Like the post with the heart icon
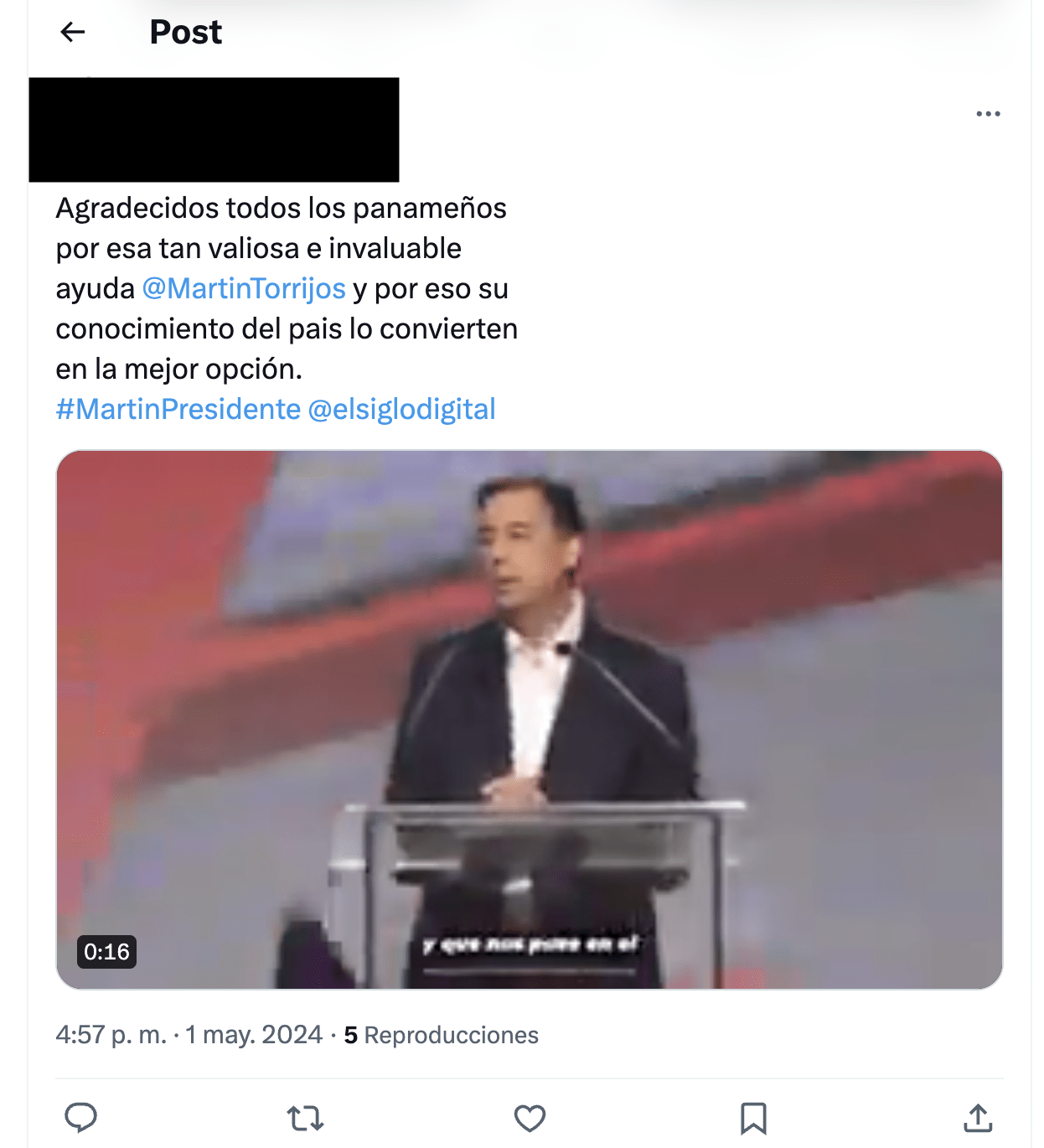This screenshot has width=1044, height=1148. pos(530,1118)
